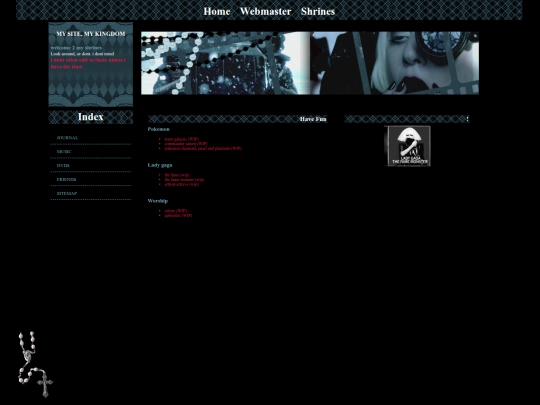Open the SITEMAP sidebar link
The height and width of the screenshot is (405, 540).
(x=67, y=194)
